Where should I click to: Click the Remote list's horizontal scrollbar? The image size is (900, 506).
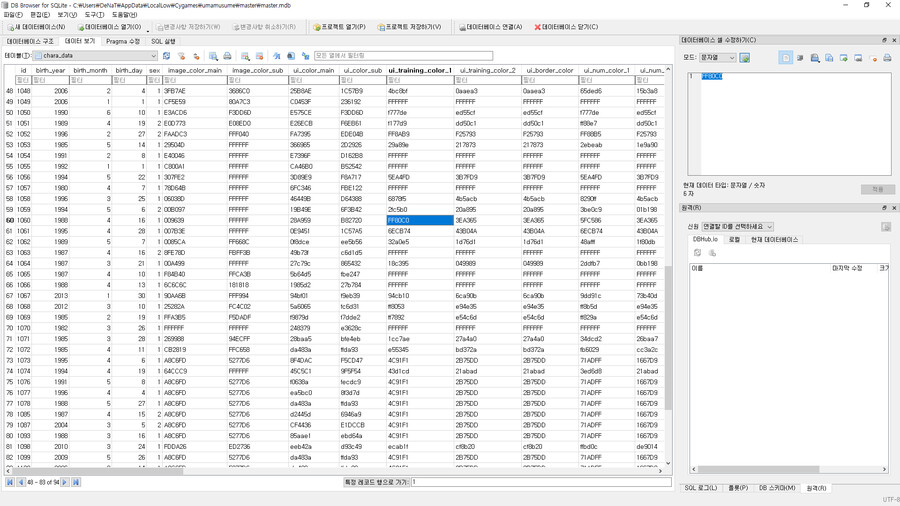click(758, 469)
